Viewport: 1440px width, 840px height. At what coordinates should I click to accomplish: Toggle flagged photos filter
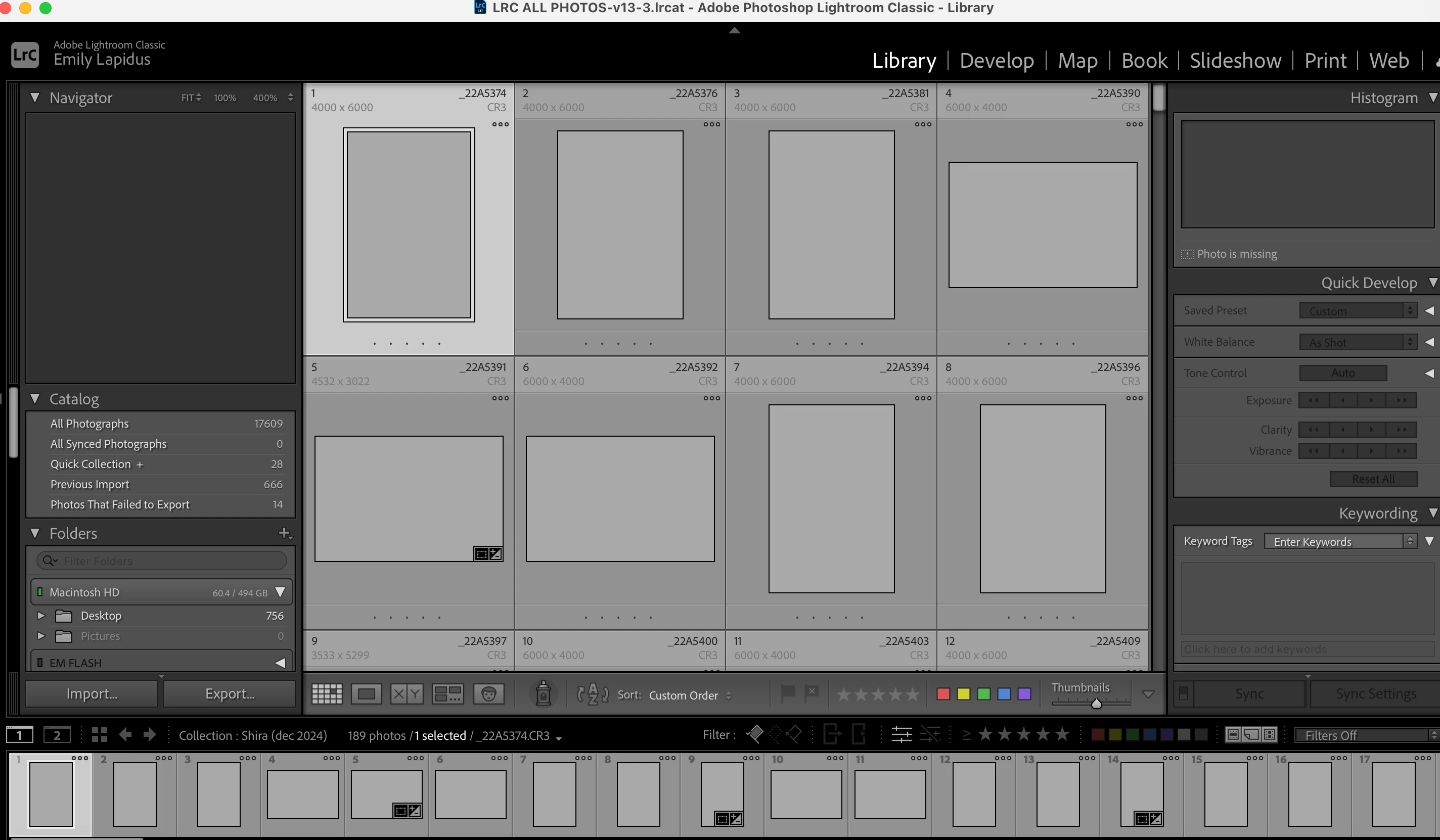coord(754,734)
